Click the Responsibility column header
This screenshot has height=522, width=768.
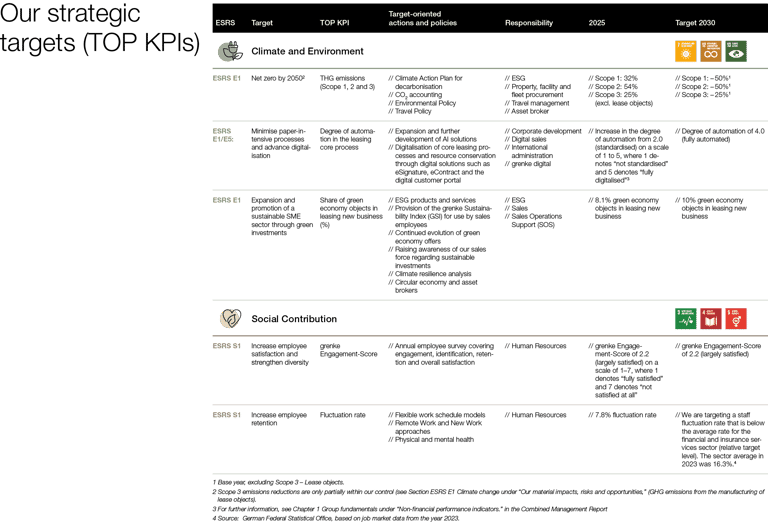coord(531,21)
